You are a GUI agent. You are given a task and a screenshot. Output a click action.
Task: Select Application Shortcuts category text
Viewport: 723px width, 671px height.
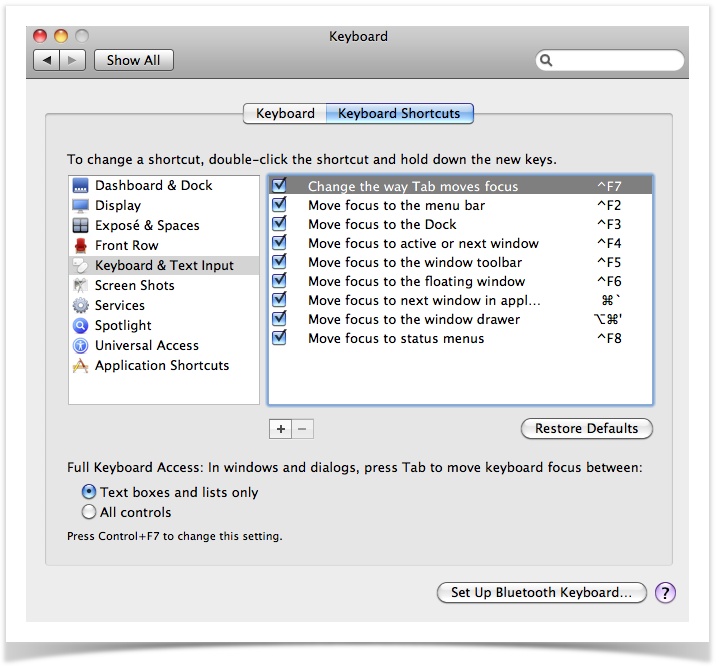162,366
